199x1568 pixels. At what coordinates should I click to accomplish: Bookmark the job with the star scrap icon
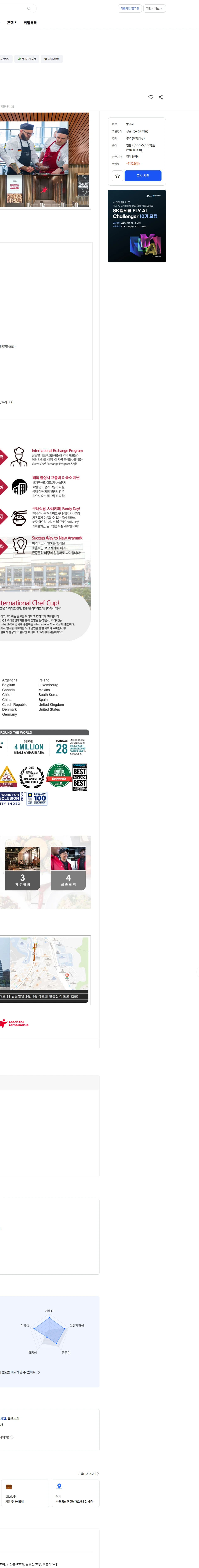pos(118,176)
